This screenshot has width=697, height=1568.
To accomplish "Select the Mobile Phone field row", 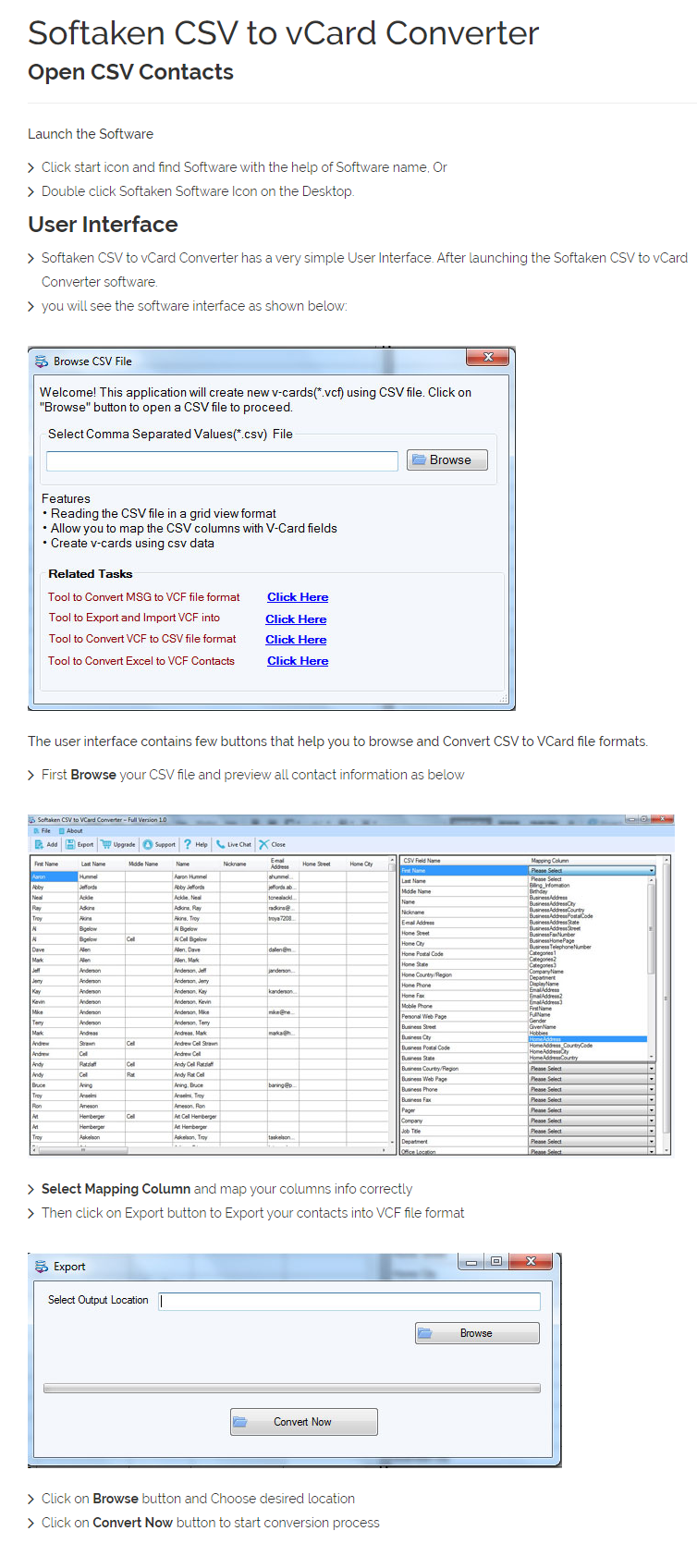I will point(463,1006).
